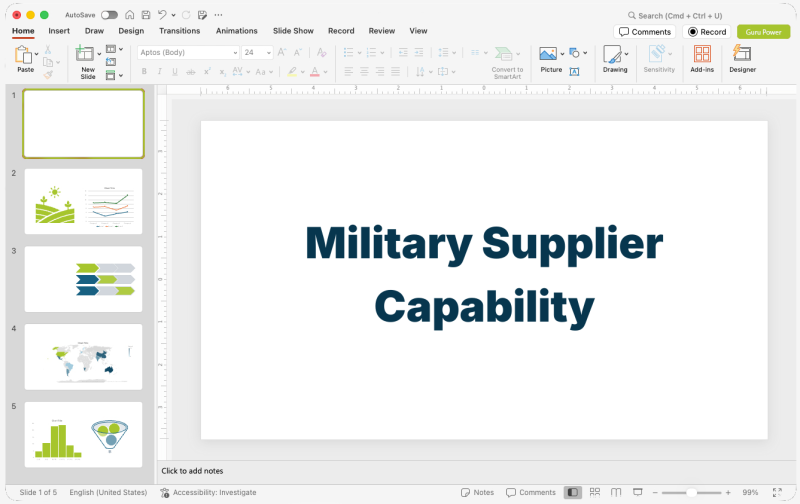Viewport: 800px width, 504px height.
Task: Toggle Bold formatting
Action: [144, 72]
